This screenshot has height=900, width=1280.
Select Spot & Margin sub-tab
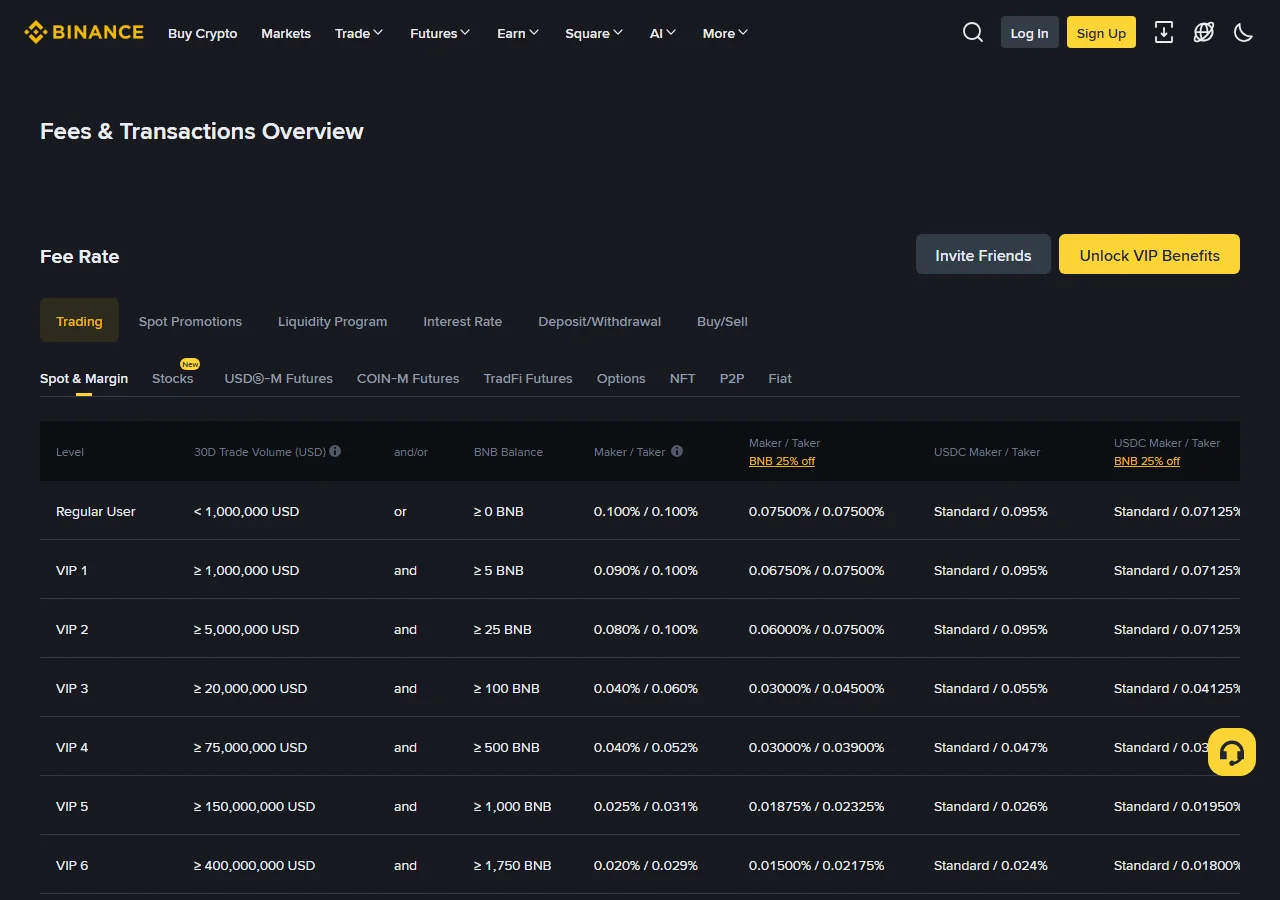(84, 378)
